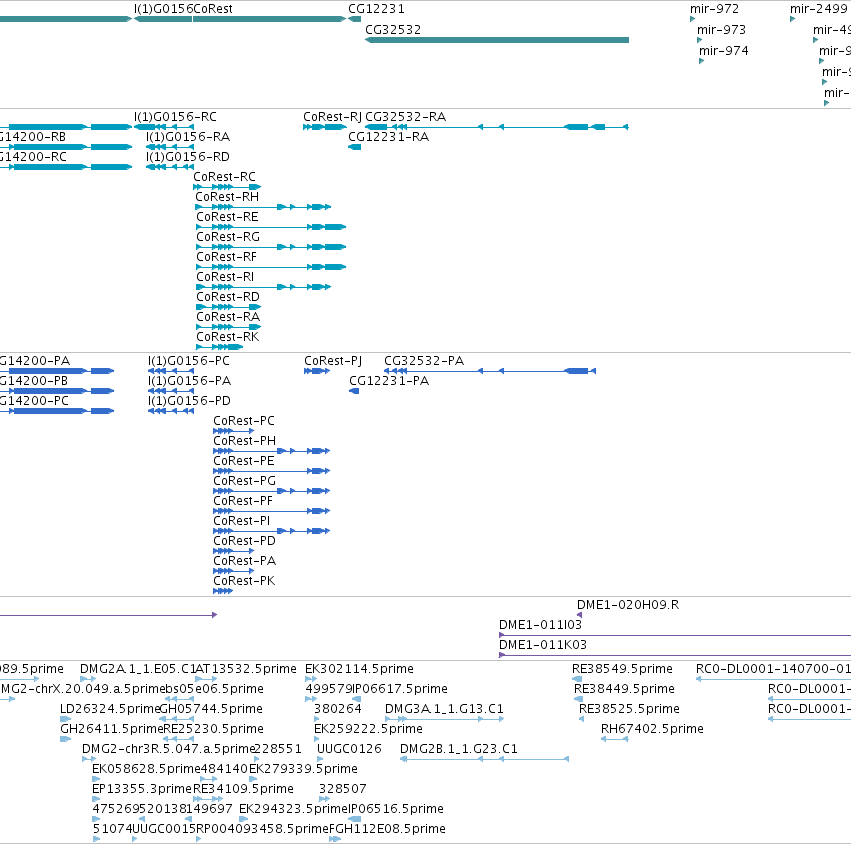Open the CoRest-PE protein label

244,461
